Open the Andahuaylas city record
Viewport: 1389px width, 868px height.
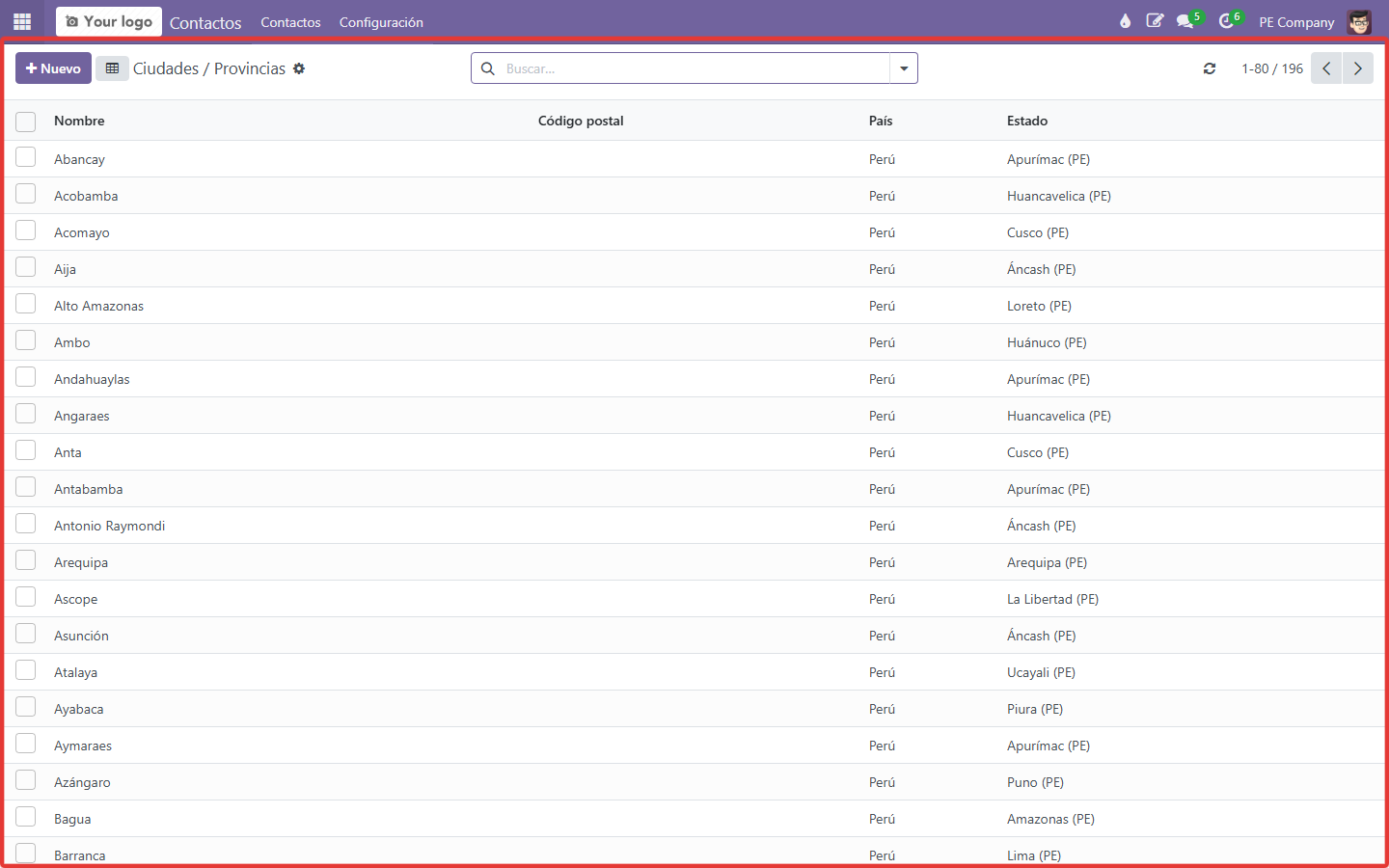click(x=92, y=379)
